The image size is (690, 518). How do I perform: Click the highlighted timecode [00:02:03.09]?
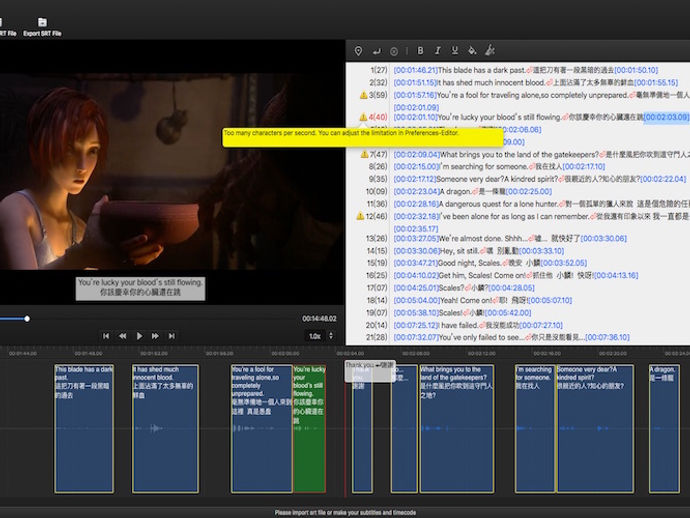[666, 117]
